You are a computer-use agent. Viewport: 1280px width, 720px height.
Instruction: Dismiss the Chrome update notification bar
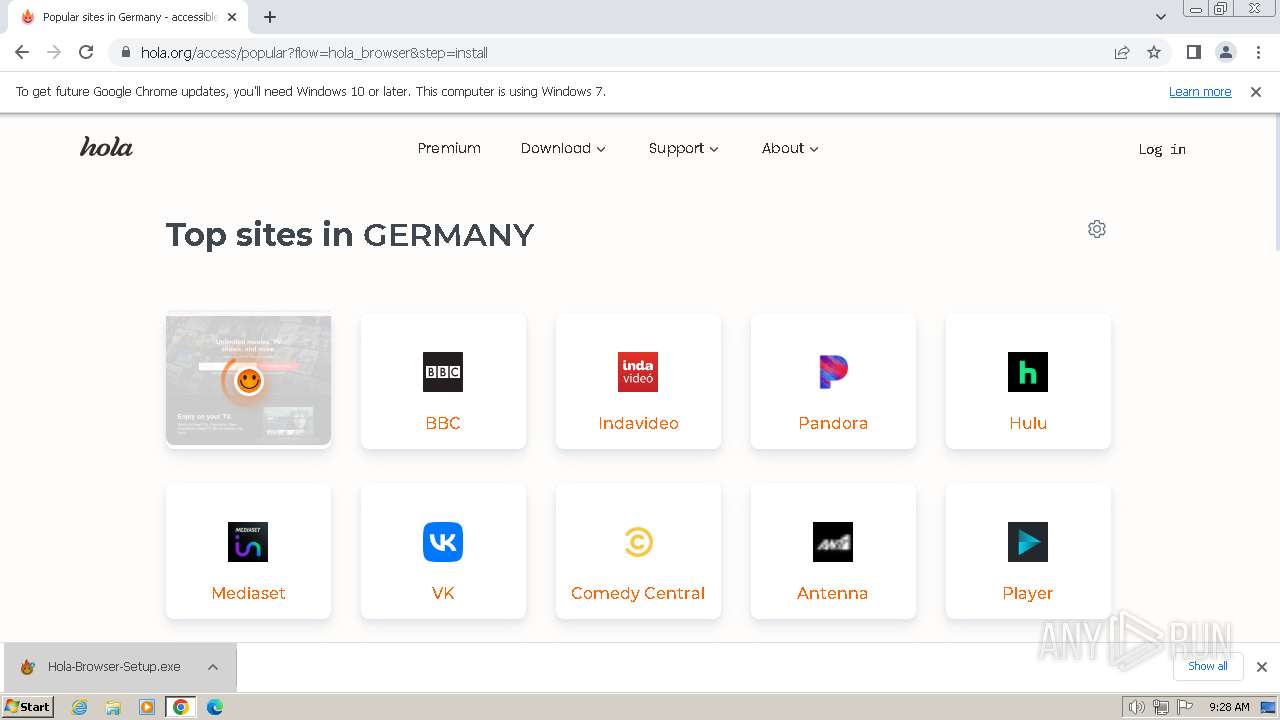[x=1256, y=91]
